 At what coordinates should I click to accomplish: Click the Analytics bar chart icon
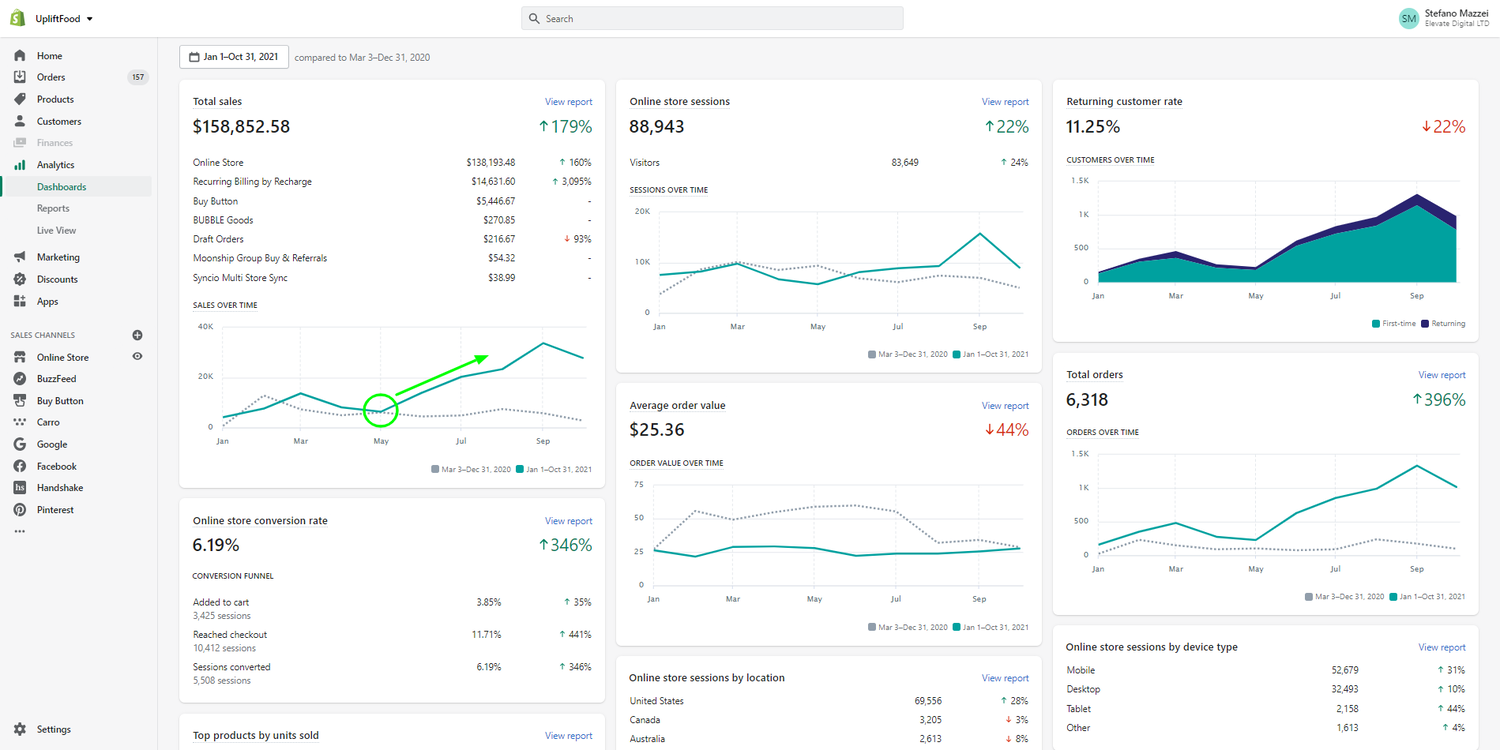[19, 165]
